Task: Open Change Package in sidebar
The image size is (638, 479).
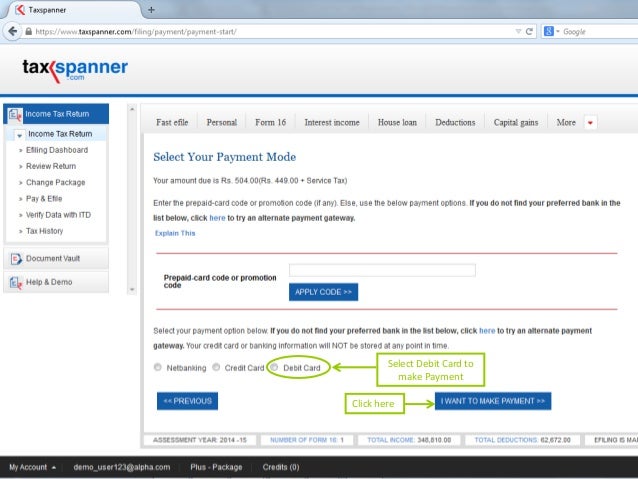Action: (56, 182)
